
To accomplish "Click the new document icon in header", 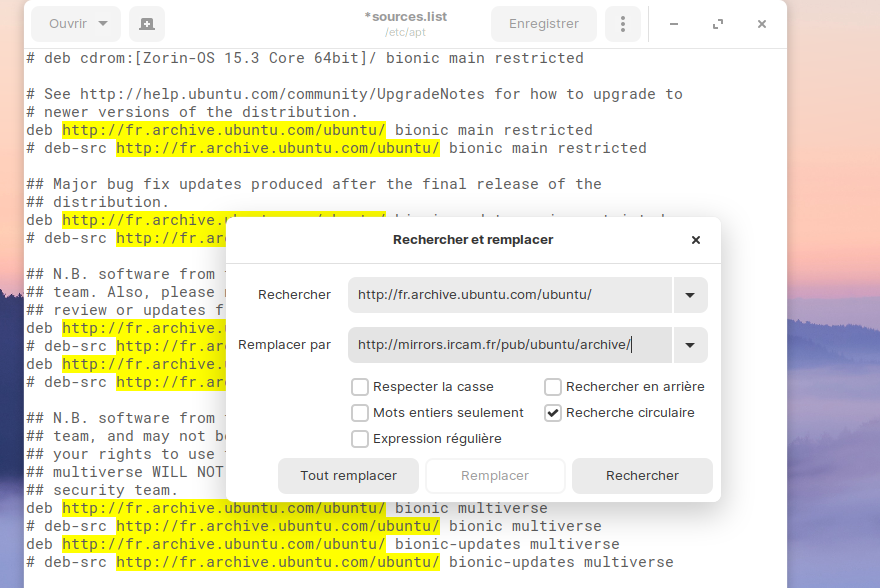I will 147,24.
